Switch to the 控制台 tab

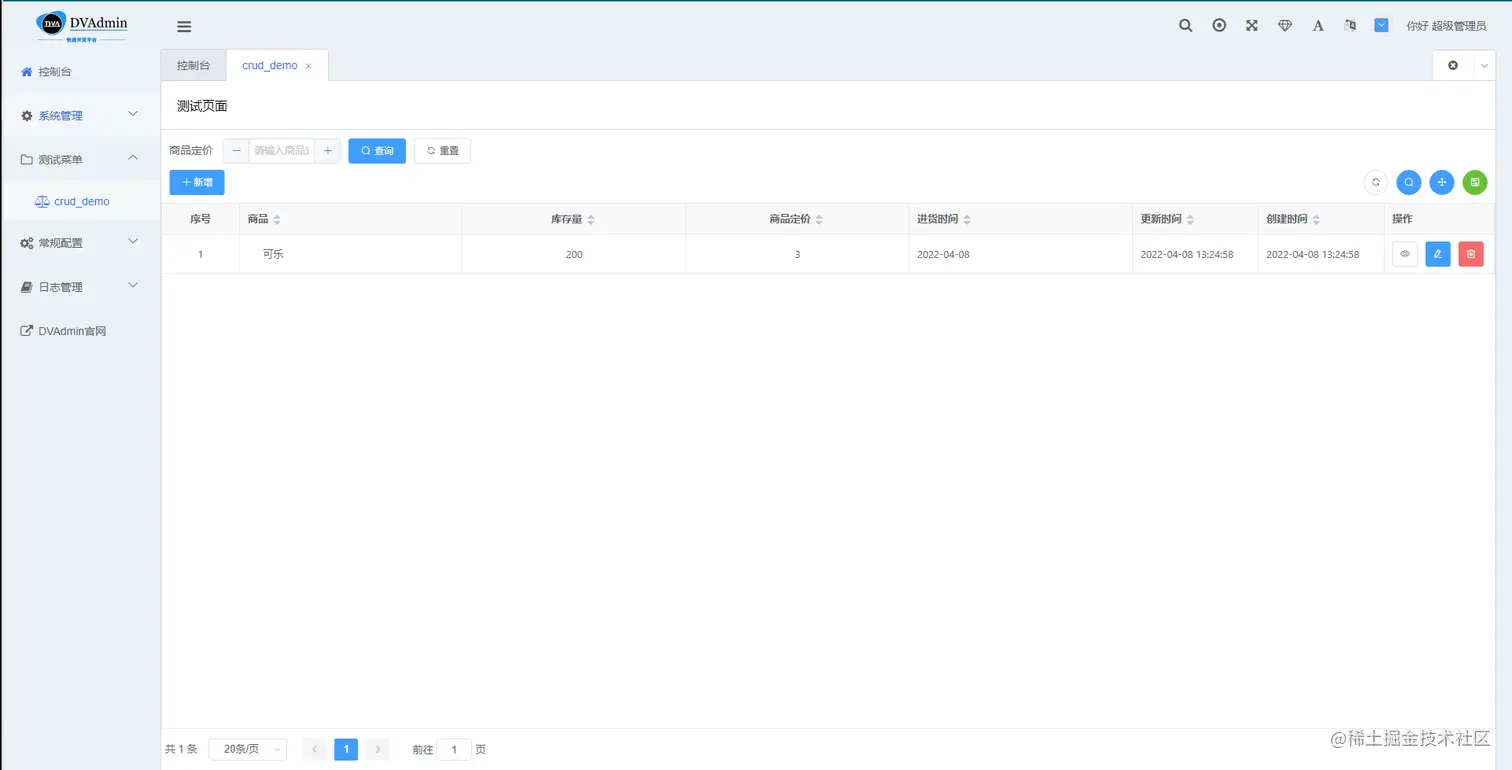click(193, 65)
